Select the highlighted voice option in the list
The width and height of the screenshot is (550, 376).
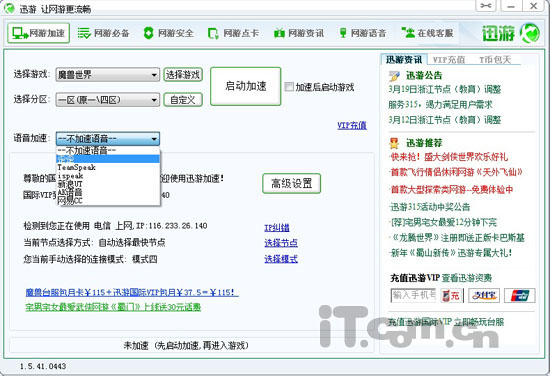pyautogui.click(x=108, y=159)
